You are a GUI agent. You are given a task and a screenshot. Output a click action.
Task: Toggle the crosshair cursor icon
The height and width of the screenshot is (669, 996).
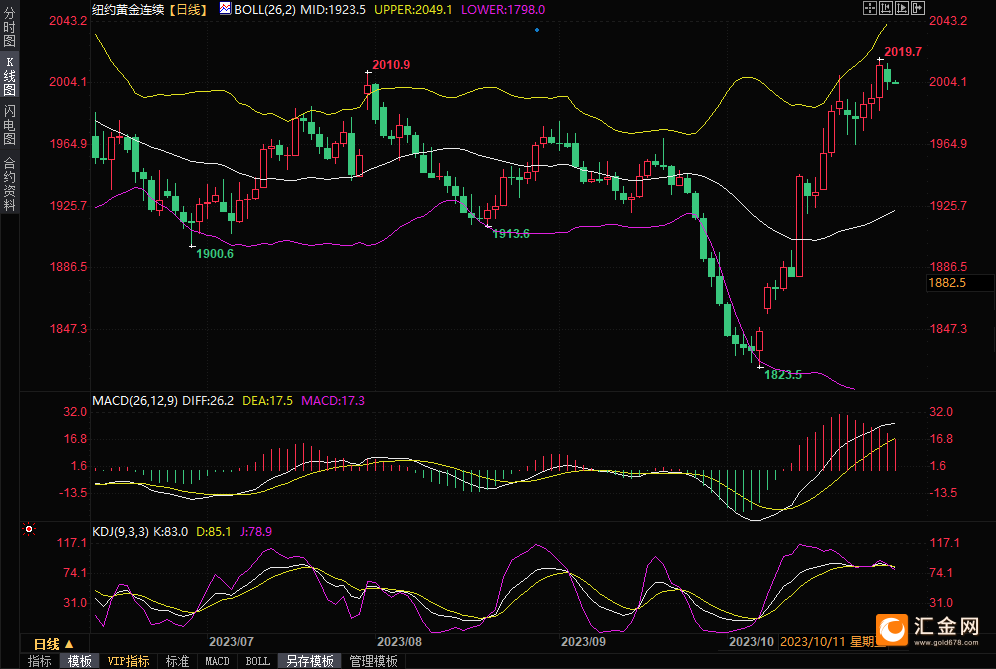[868, 8]
